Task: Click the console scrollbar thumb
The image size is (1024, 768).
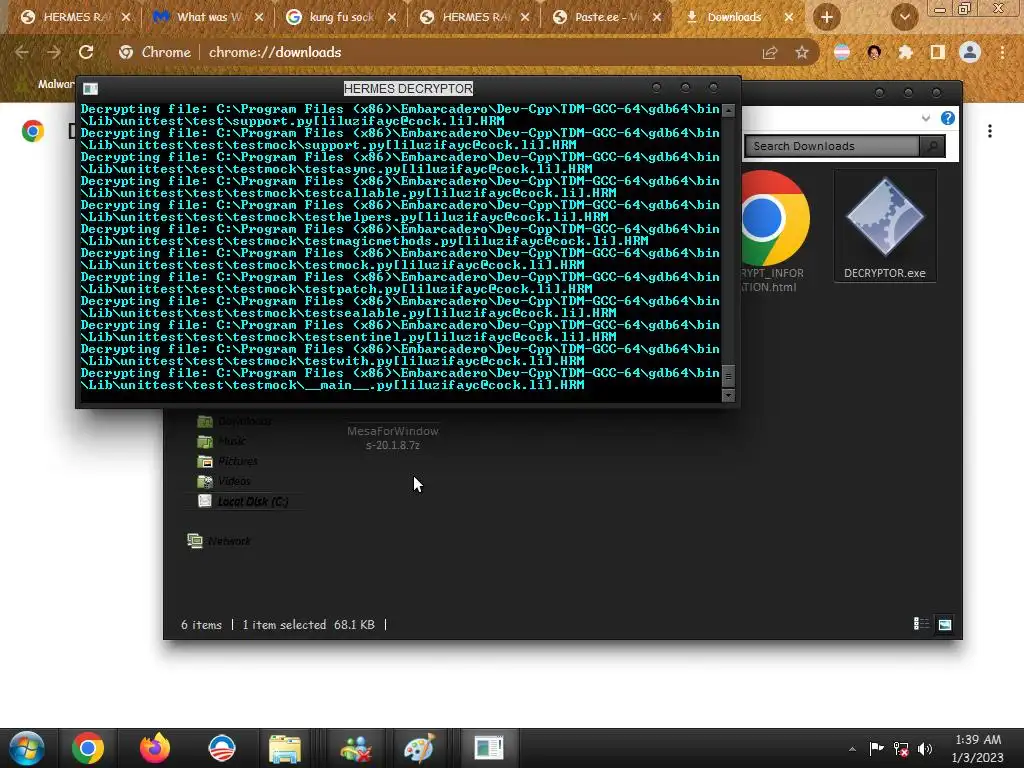Action: pos(728,376)
